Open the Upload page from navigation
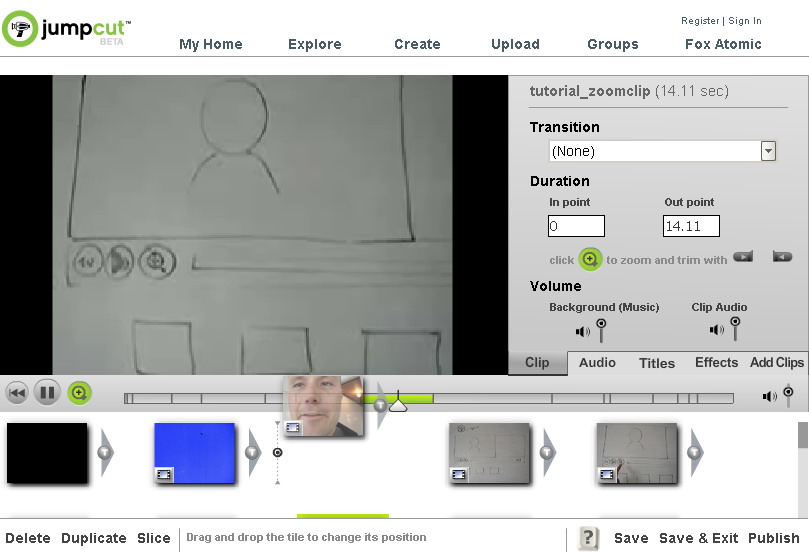809x557 pixels. click(x=515, y=44)
